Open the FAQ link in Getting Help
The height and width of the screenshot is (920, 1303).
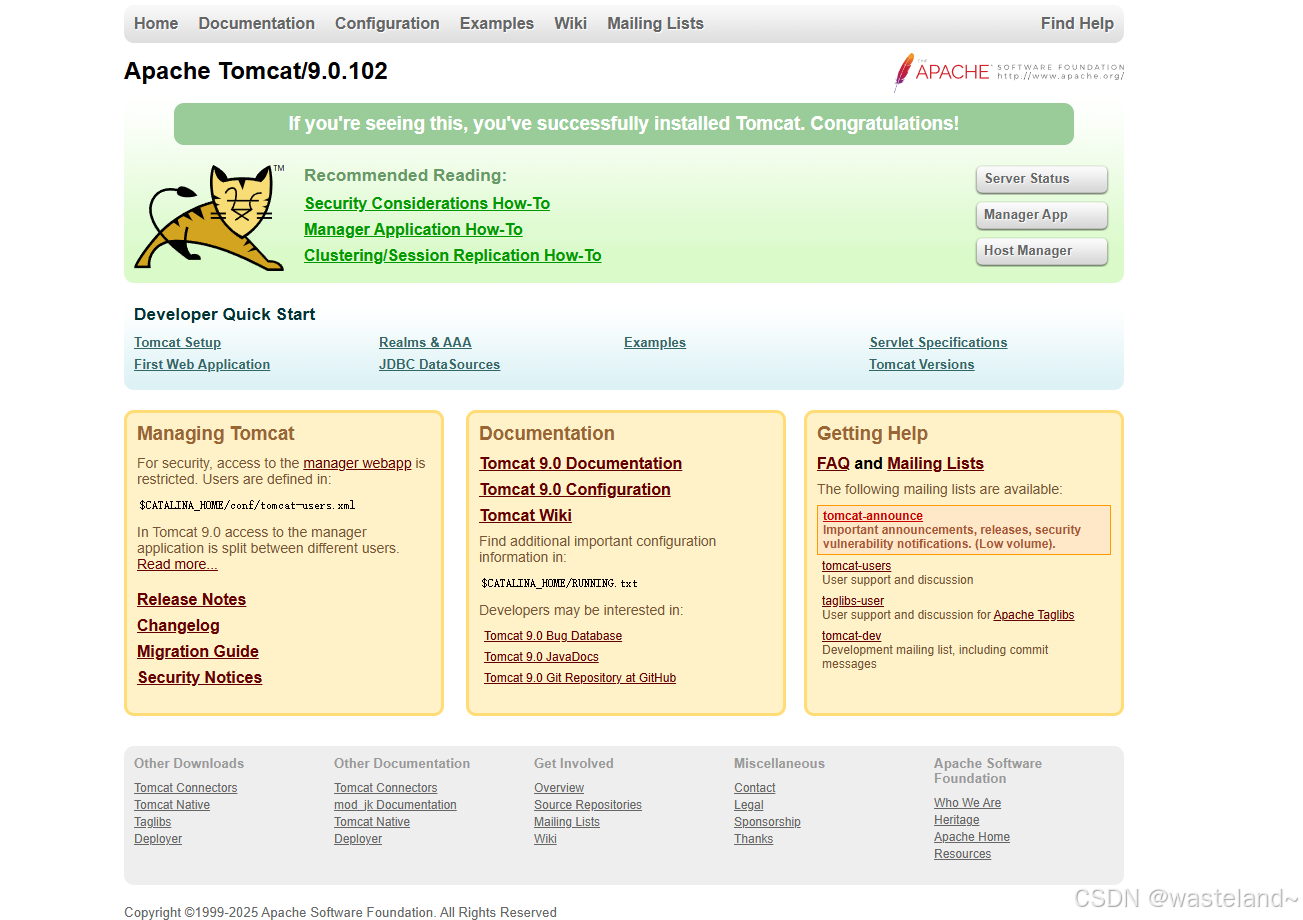833,463
